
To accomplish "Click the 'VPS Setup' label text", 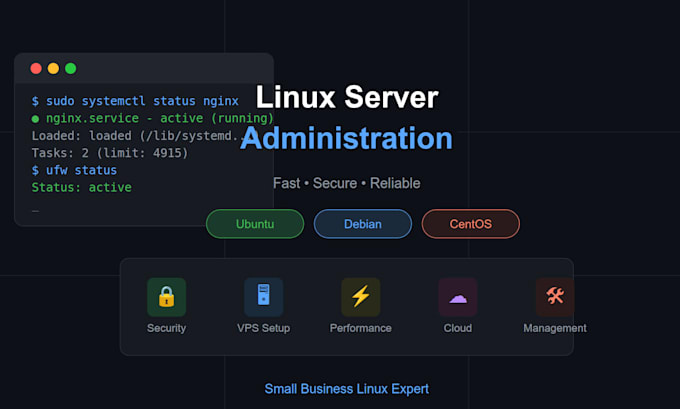I will pyautogui.click(x=264, y=328).
